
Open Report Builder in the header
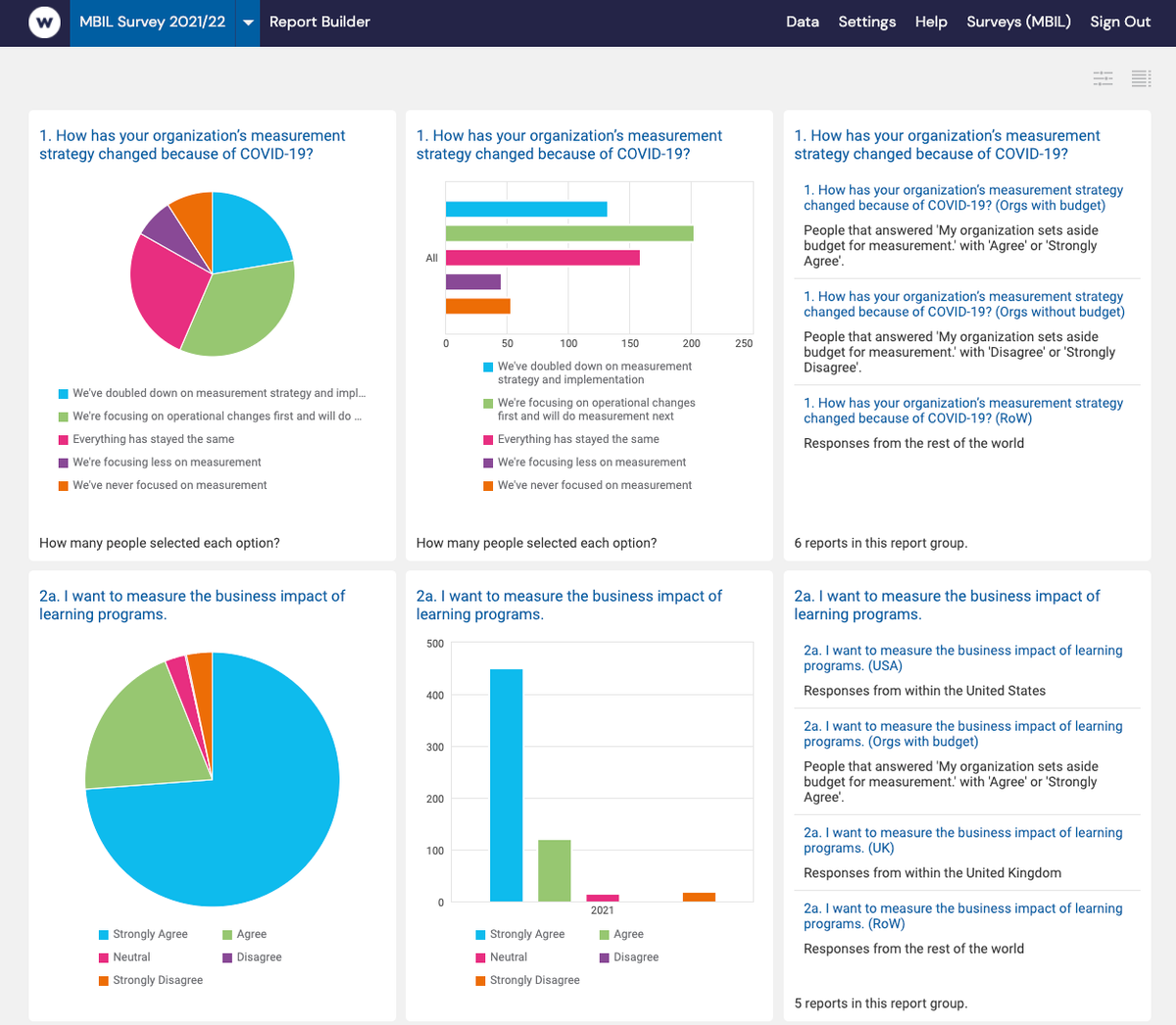(319, 22)
